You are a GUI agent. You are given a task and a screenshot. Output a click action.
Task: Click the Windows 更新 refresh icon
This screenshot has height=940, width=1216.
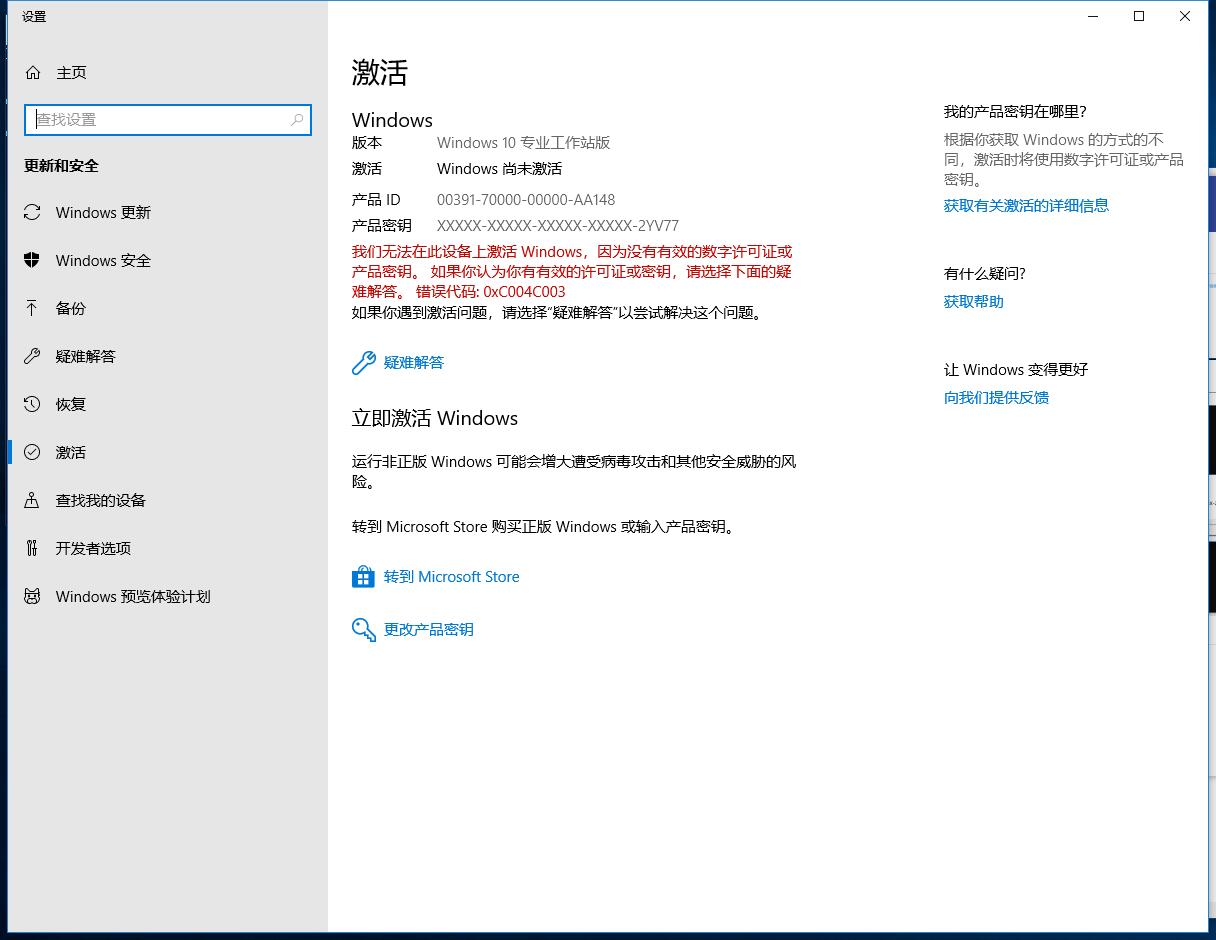32,213
